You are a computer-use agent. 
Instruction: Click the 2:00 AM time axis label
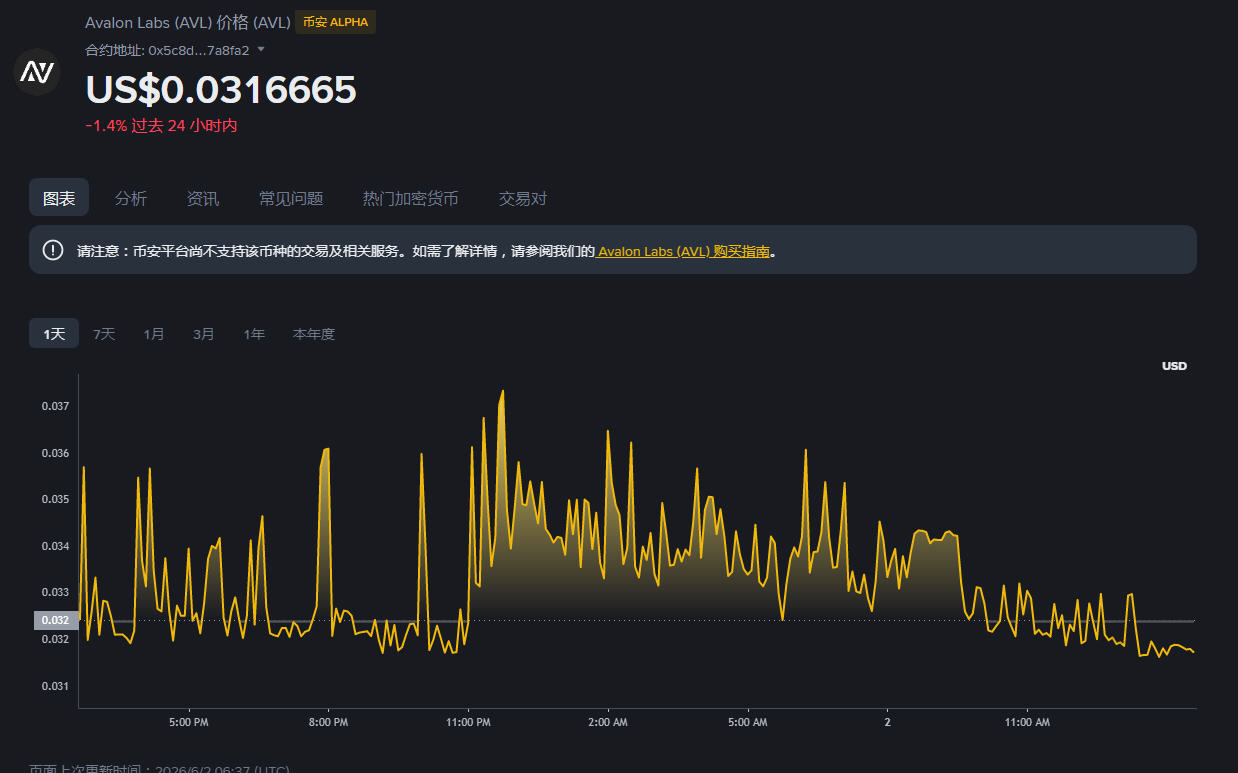608,722
